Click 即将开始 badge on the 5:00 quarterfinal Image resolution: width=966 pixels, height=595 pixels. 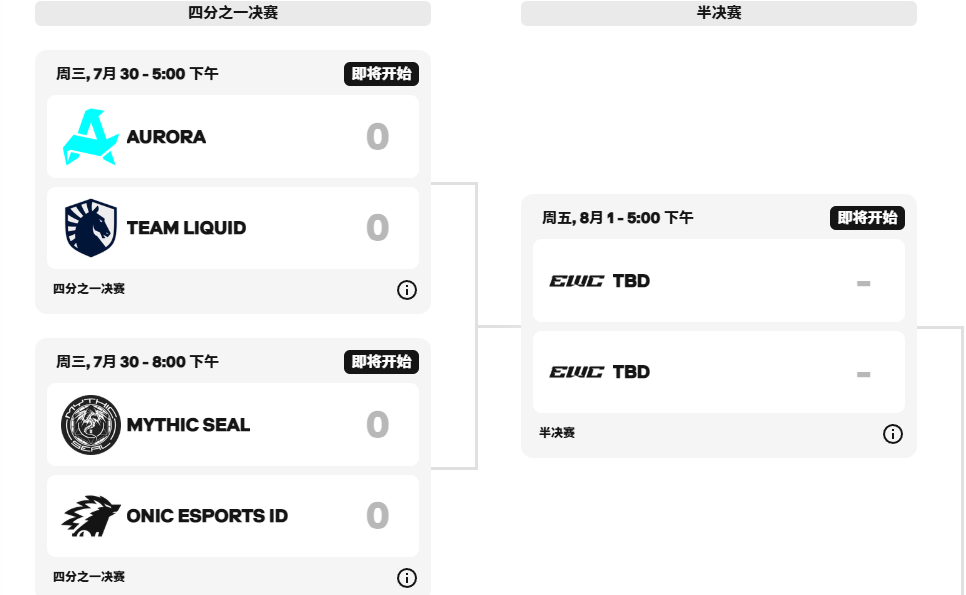pos(381,74)
